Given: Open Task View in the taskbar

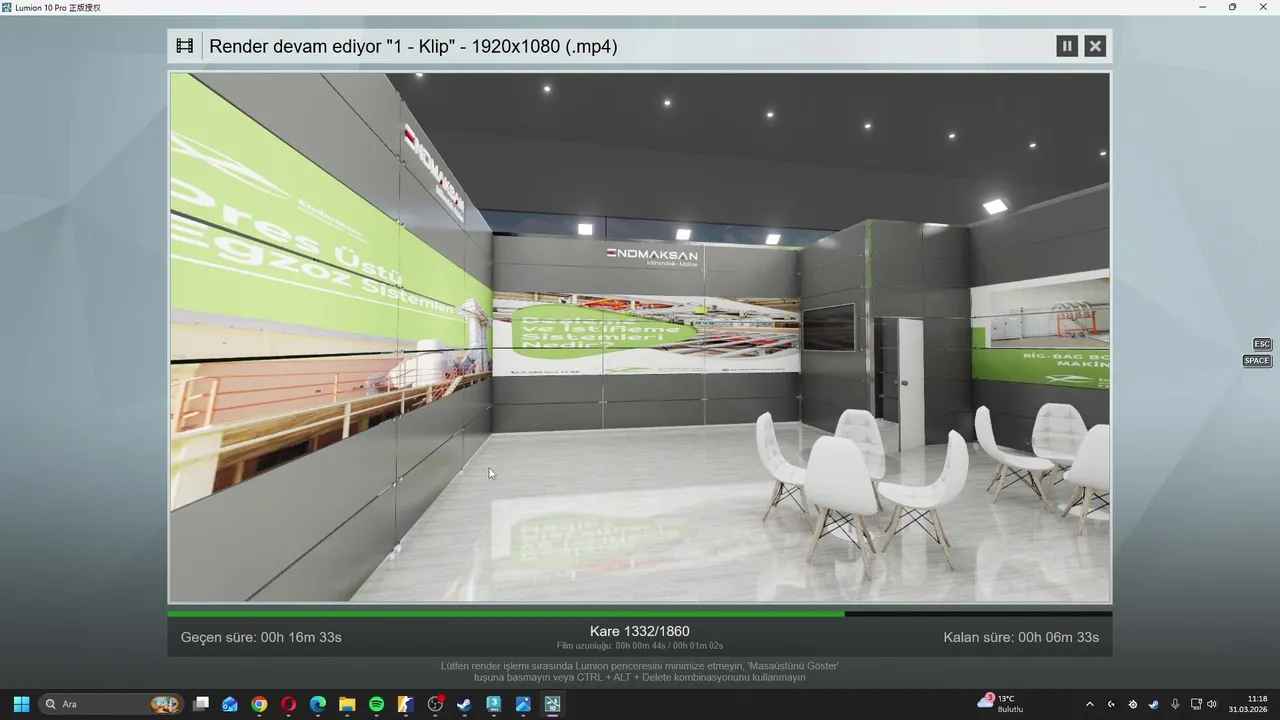Looking at the screenshot, I should click(x=201, y=704).
